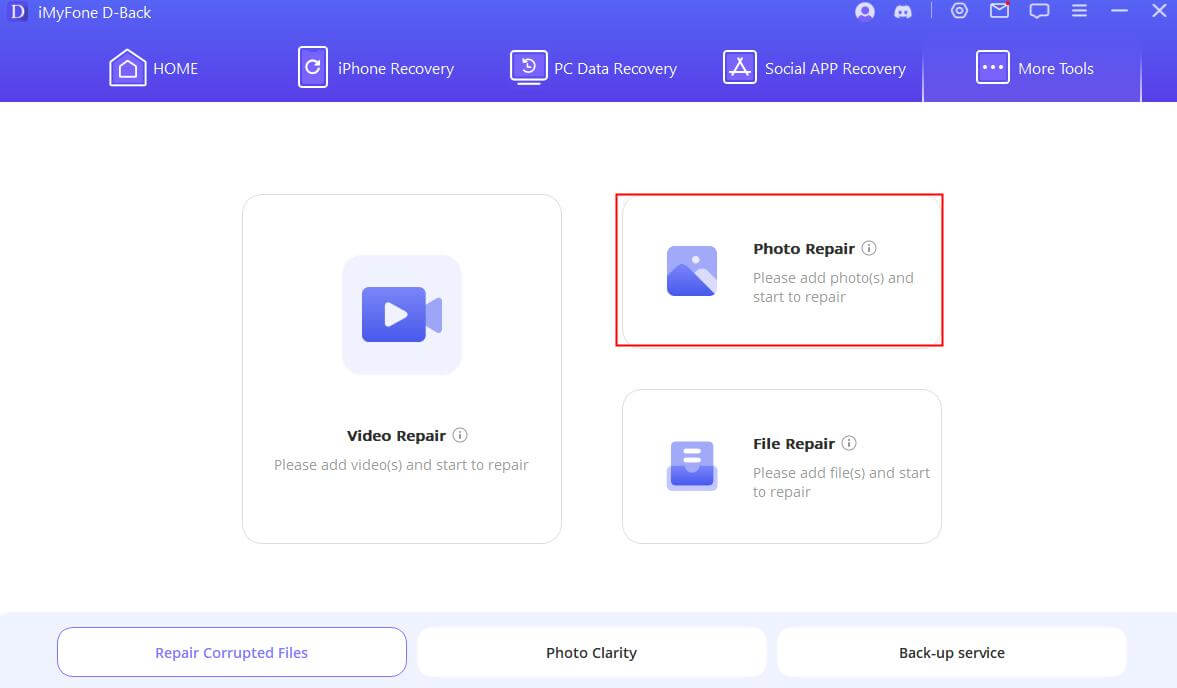The width and height of the screenshot is (1177, 688).
Task: Open the mail notification icon
Action: tap(999, 11)
